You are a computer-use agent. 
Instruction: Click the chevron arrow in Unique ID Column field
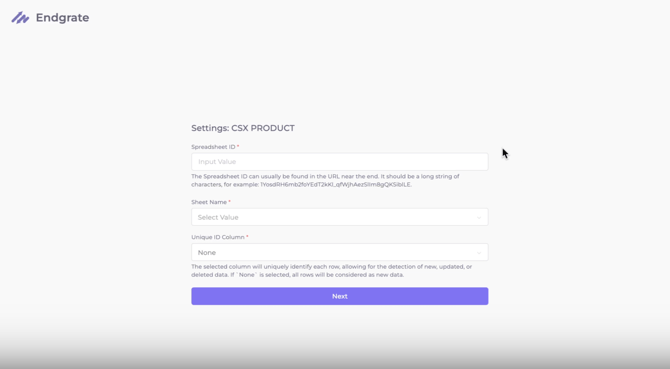click(479, 253)
